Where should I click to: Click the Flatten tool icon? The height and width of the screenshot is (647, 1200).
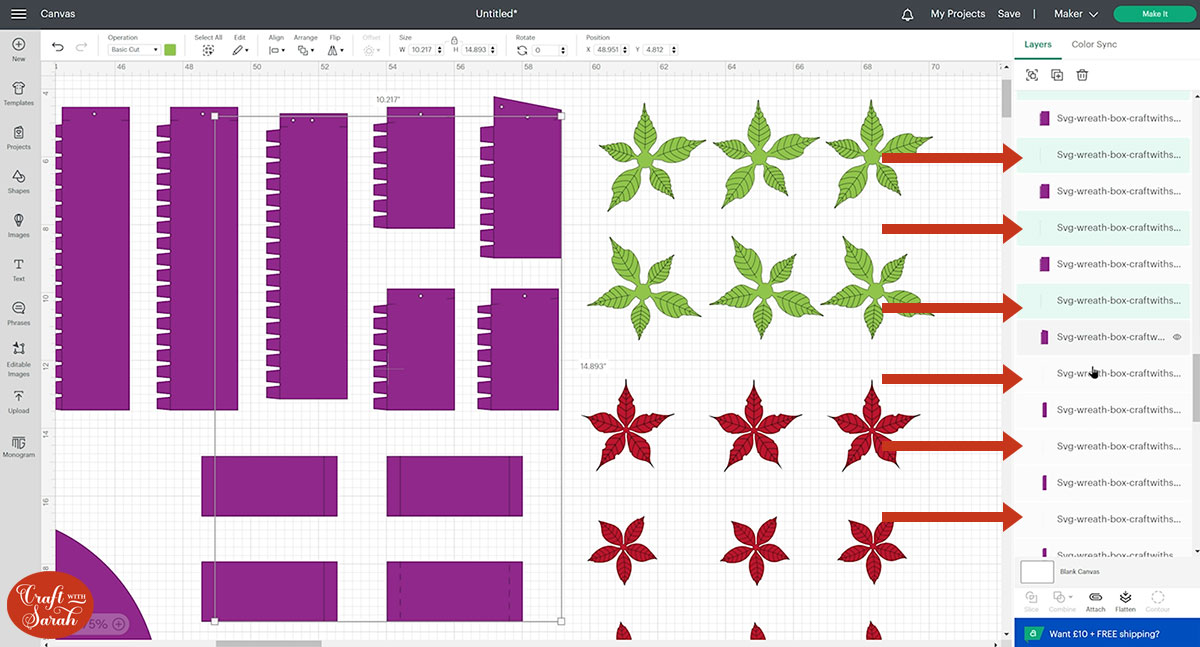pyautogui.click(x=1125, y=600)
